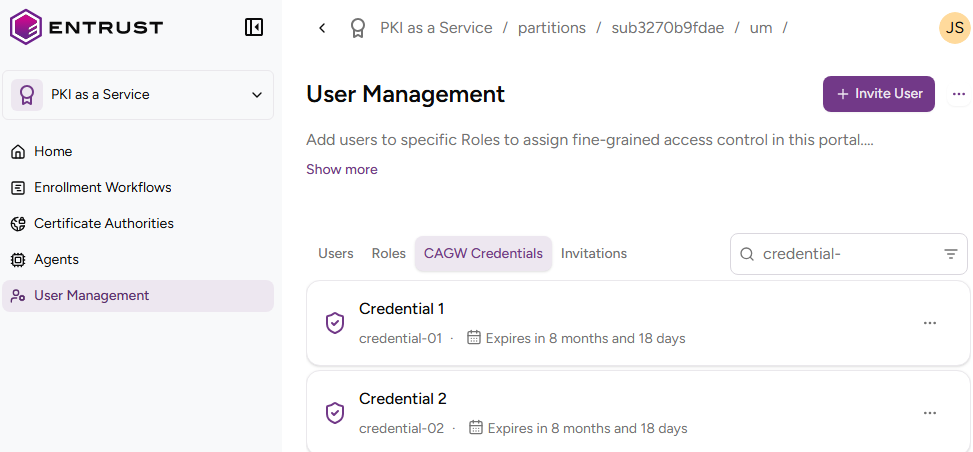The height and width of the screenshot is (452, 973).
Task: Open the JS user avatar menu
Action: pyautogui.click(x=954, y=28)
